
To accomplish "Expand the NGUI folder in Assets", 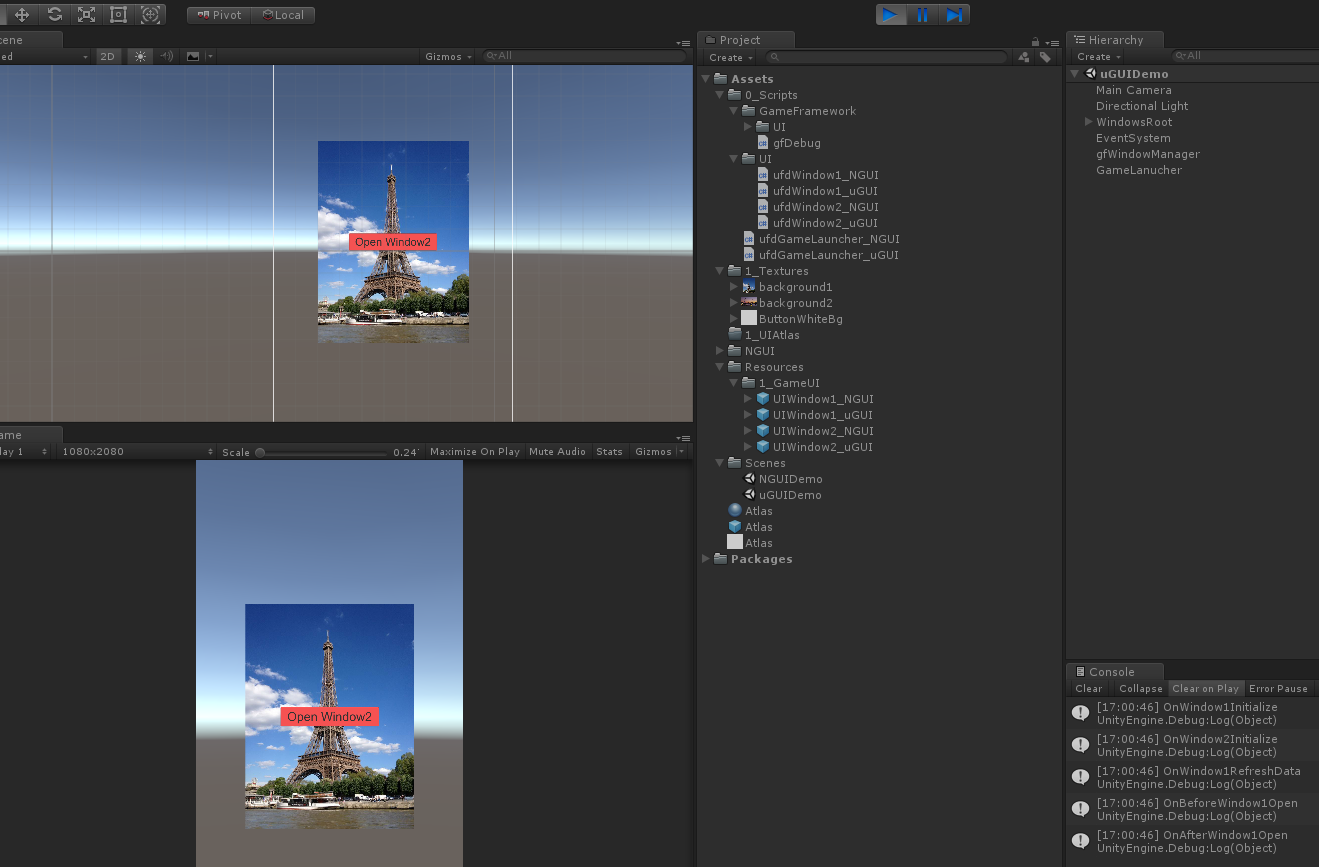I will [720, 351].
